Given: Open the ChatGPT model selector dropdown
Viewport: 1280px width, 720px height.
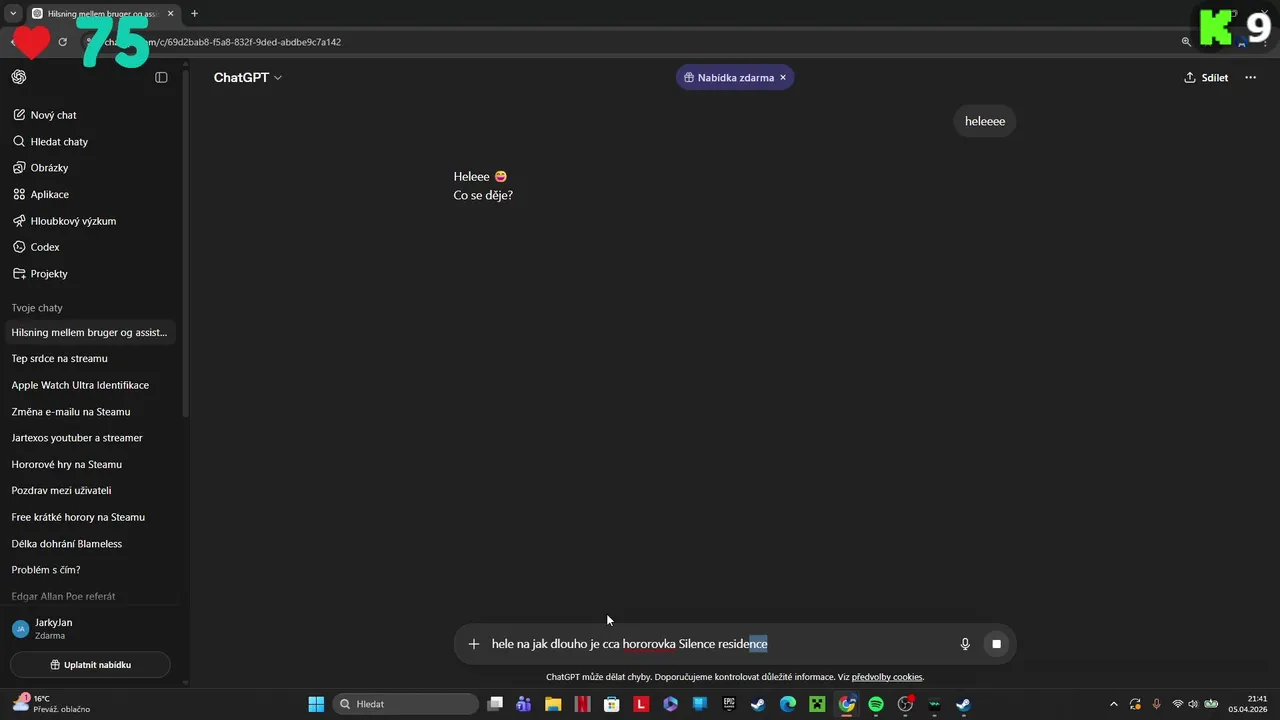Looking at the screenshot, I should pyautogui.click(x=248, y=77).
